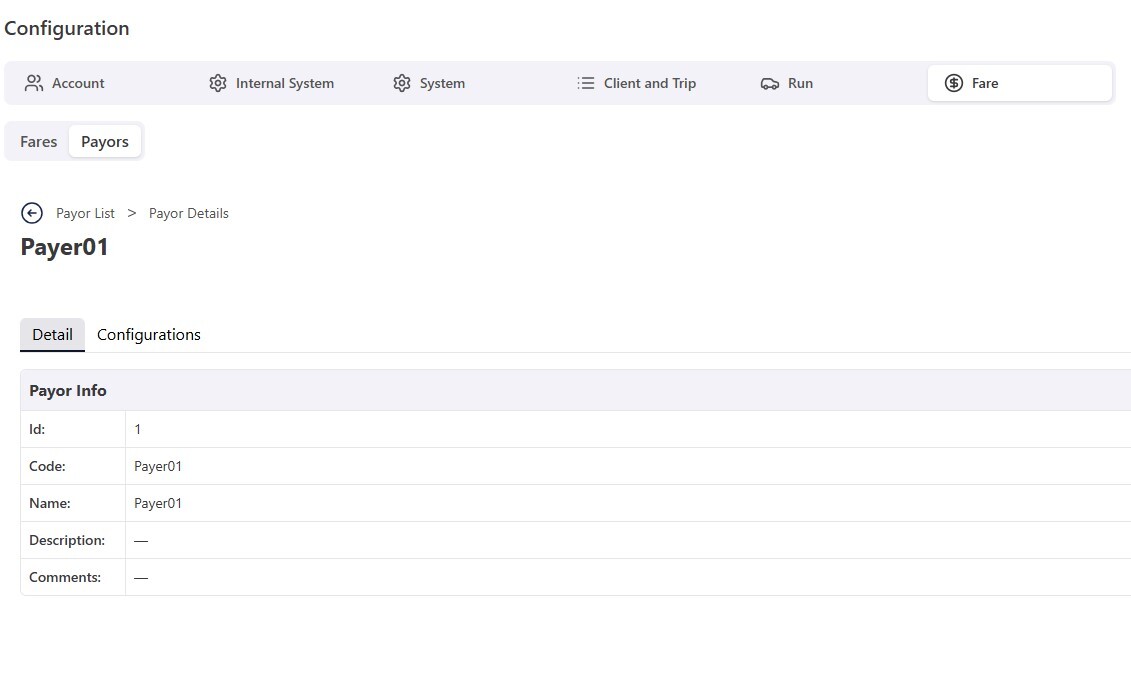Screen dimensions: 1131x676
Task: Go back using the circled arrow icon
Action: pos(32,213)
